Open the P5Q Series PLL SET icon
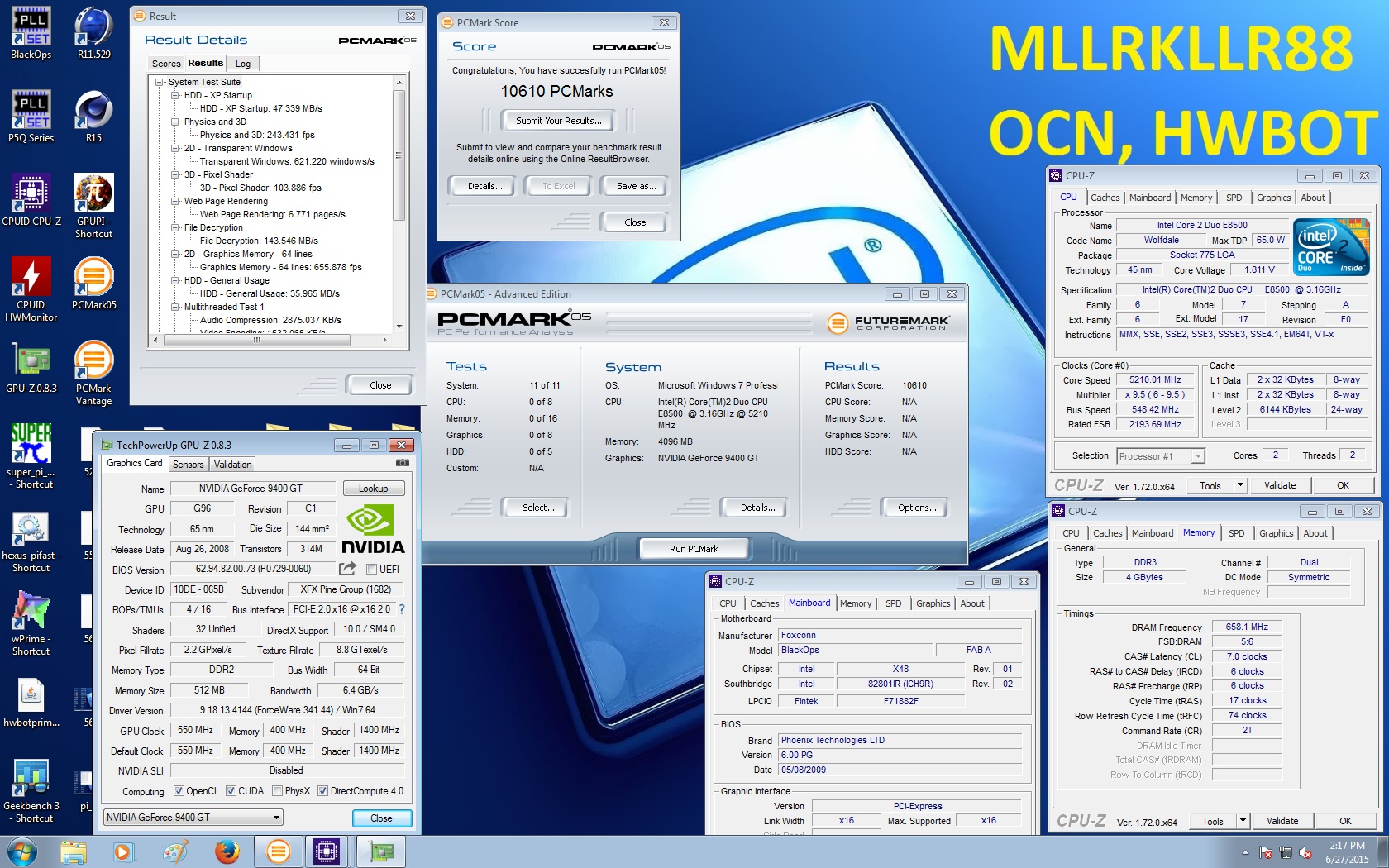 [x=31, y=117]
